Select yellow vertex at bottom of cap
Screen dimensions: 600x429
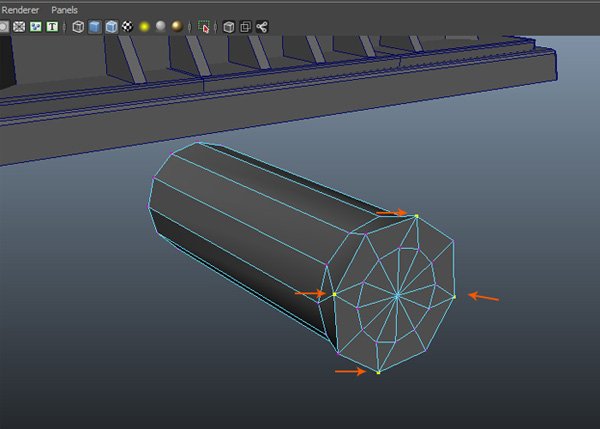coord(378,372)
